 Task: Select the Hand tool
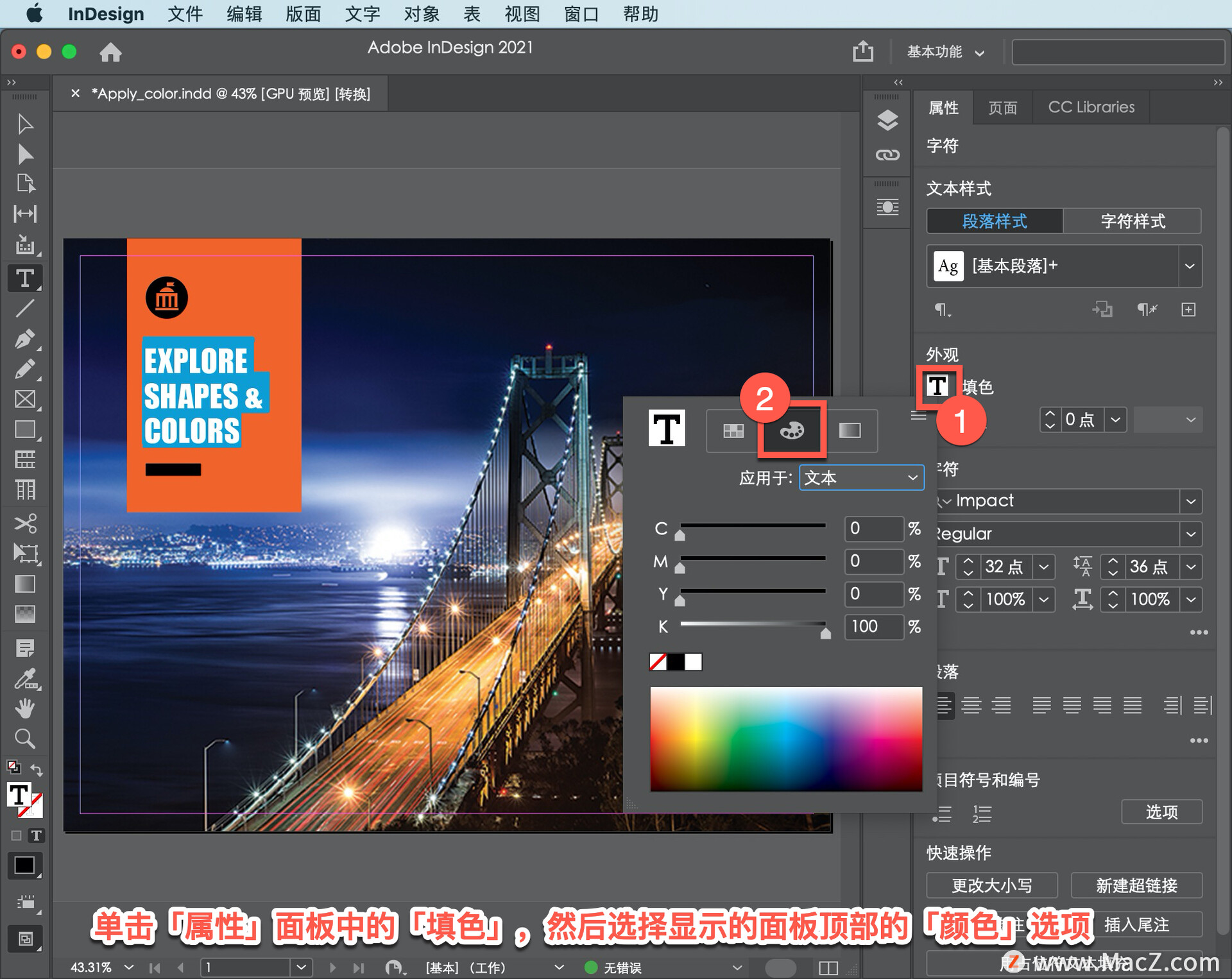tap(25, 708)
